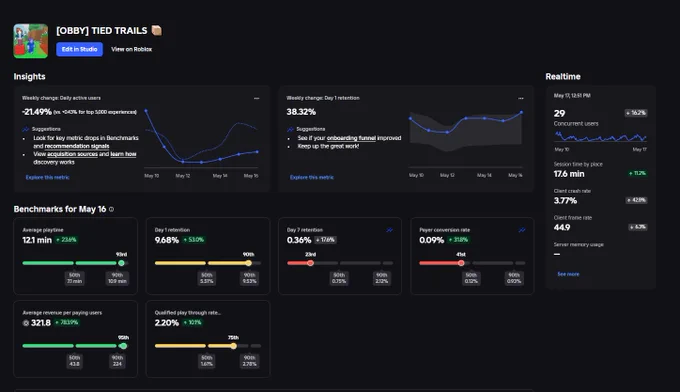
Task: Click Suggestions icon in Daily active users card
Action: [x=26, y=129]
